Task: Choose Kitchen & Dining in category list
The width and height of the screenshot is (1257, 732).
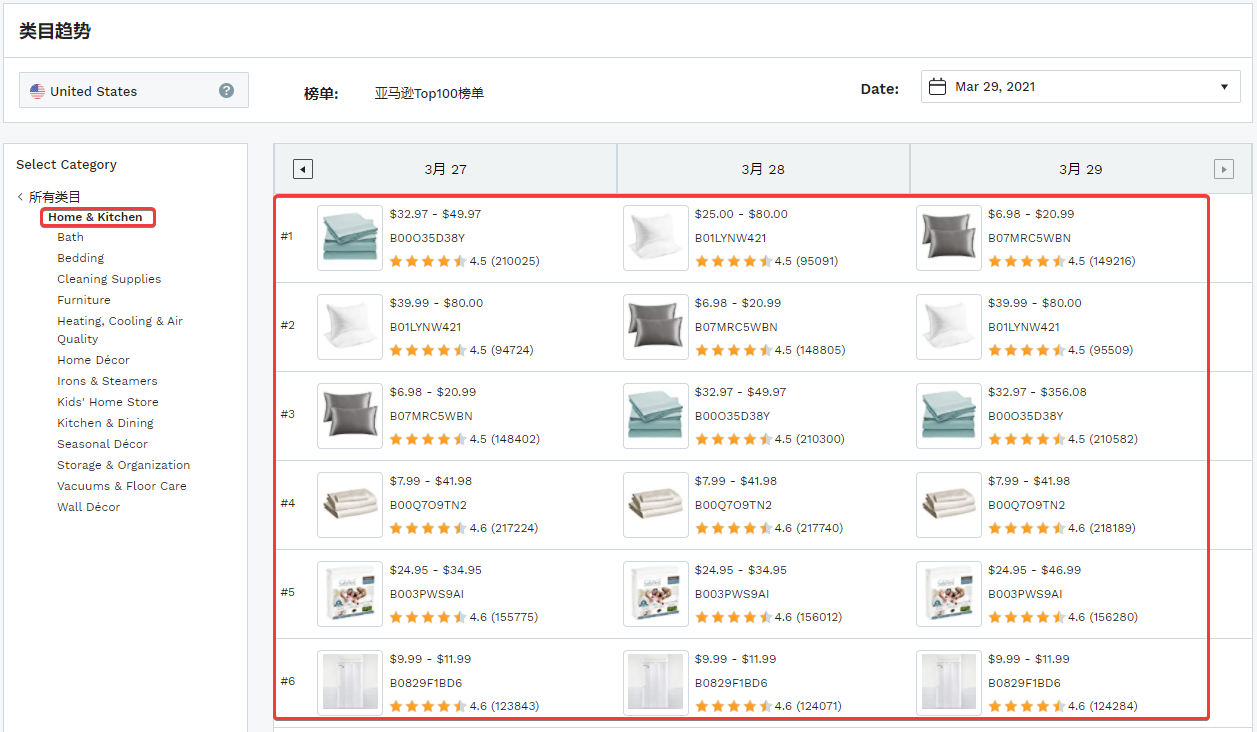Action: click(x=105, y=423)
